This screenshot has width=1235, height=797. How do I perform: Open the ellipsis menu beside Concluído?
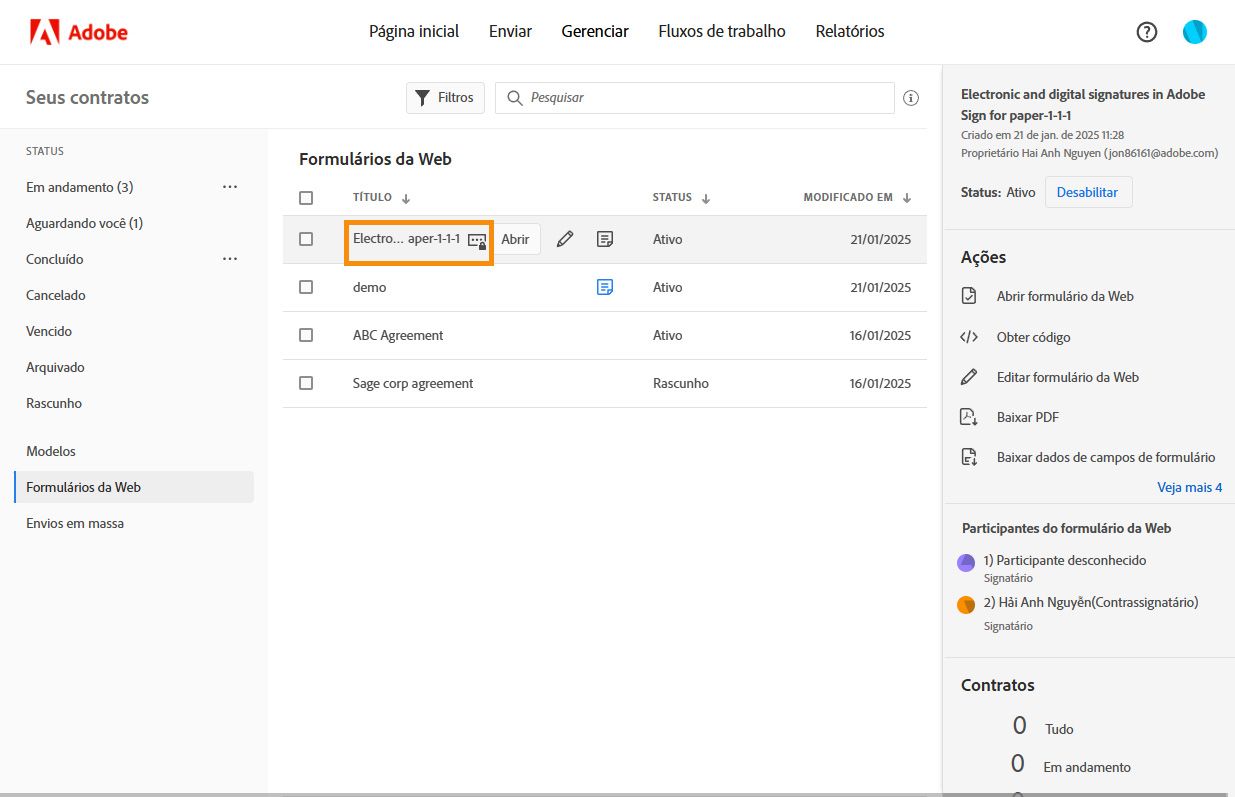[x=230, y=258]
